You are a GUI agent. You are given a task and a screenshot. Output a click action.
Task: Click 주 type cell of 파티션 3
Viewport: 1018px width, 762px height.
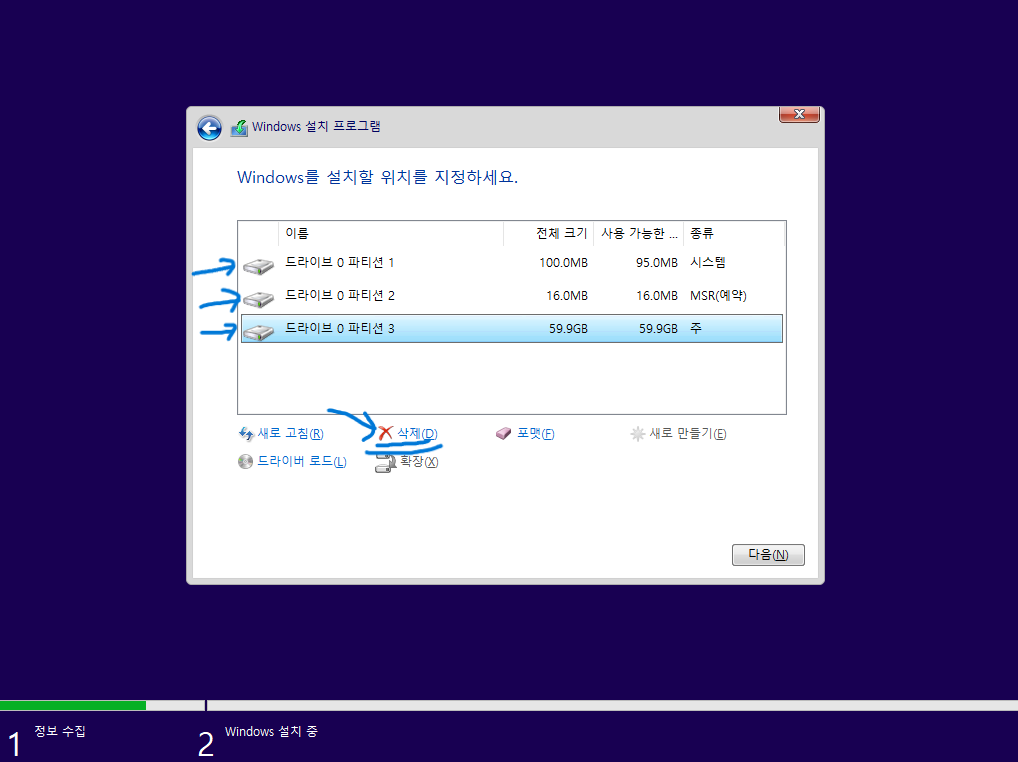(x=696, y=328)
